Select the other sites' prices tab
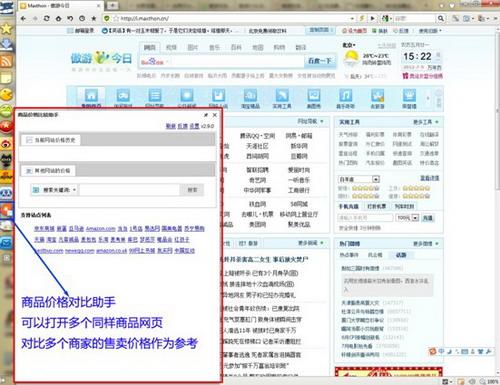Screen dimensions: 500x385 tap(48, 171)
